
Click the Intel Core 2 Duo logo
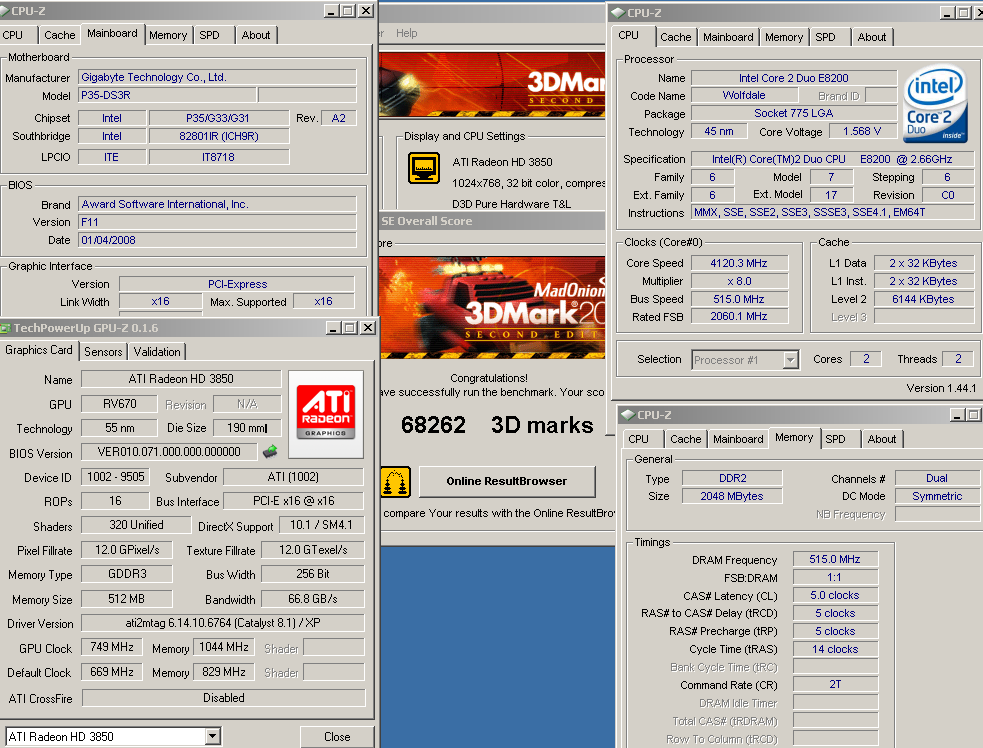(935, 104)
